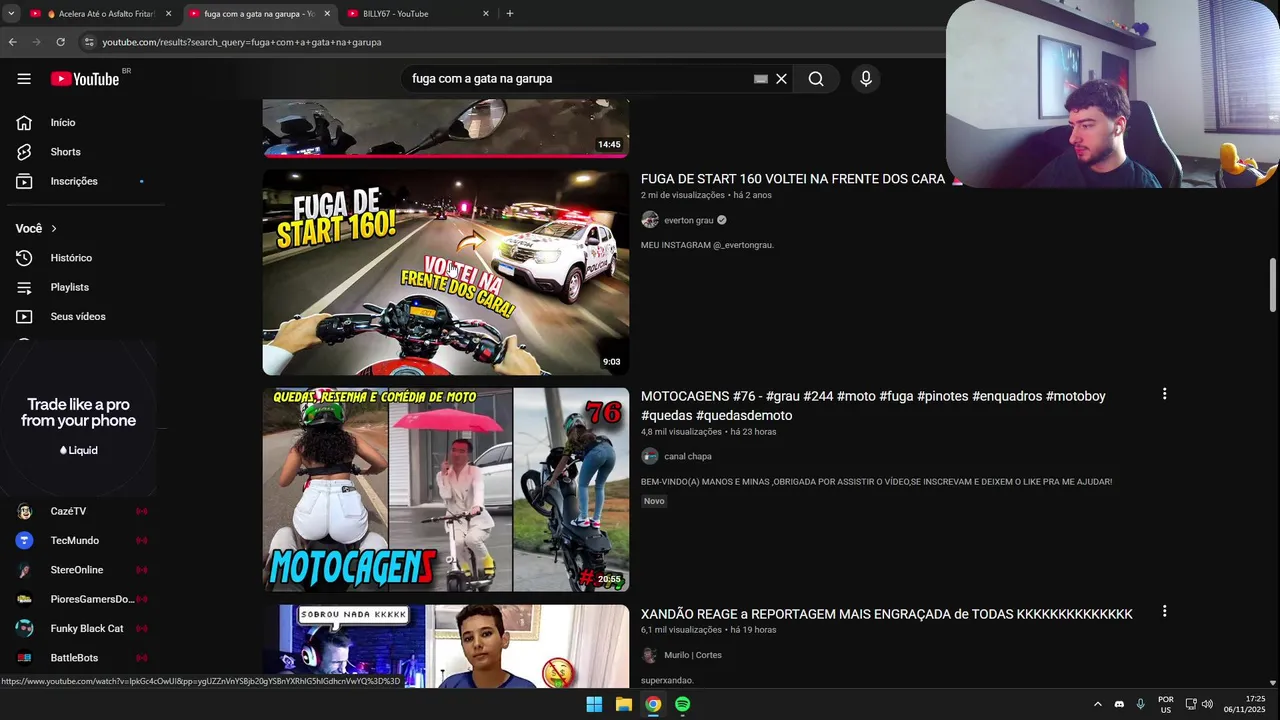Viewport: 1280px width, 720px height.
Task: Click the Novo badge on MOTOCAGENS
Action: (x=654, y=501)
